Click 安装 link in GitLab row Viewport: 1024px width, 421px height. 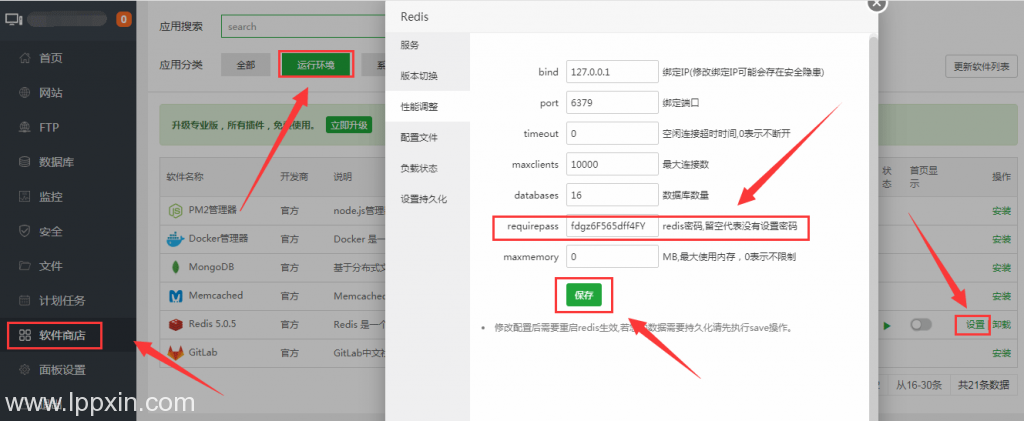click(1001, 353)
